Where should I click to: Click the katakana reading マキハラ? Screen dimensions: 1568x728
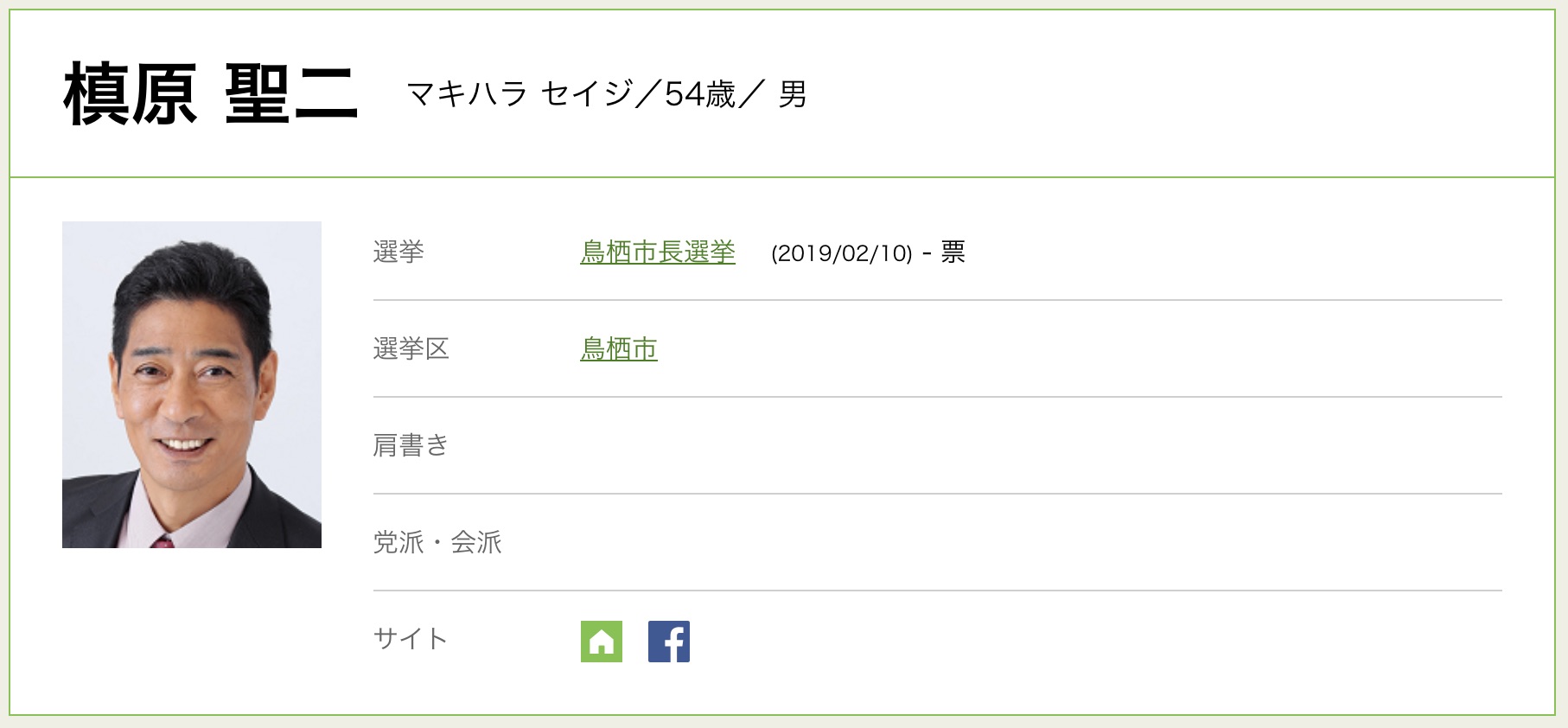tap(467, 94)
